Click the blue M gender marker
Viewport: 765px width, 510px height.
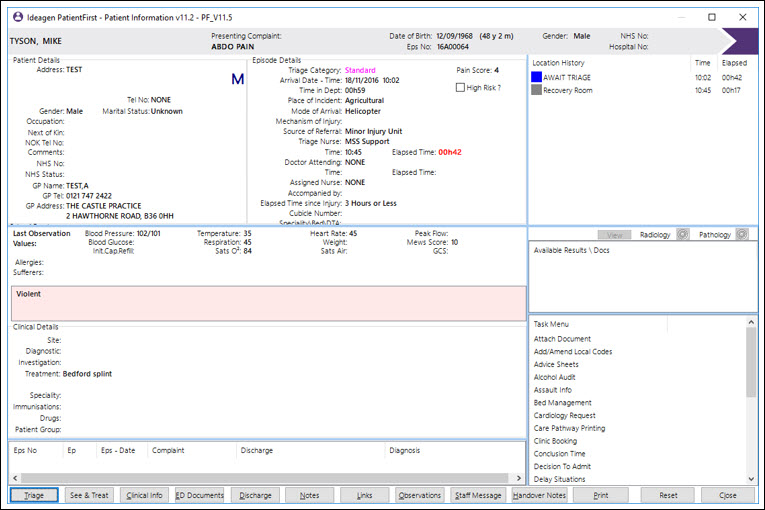pos(238,79)
